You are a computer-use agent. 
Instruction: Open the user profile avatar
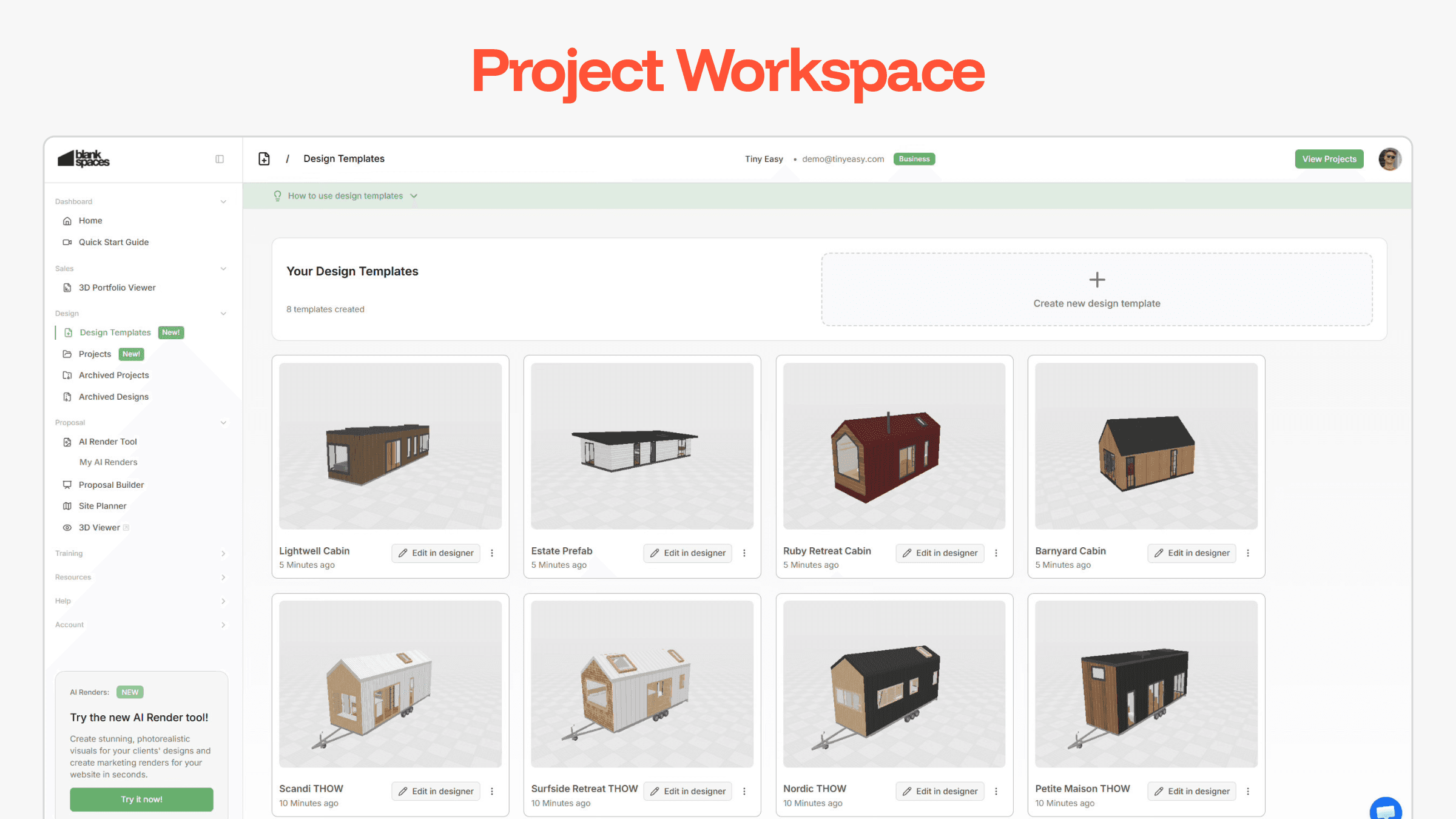(1389, 159)
